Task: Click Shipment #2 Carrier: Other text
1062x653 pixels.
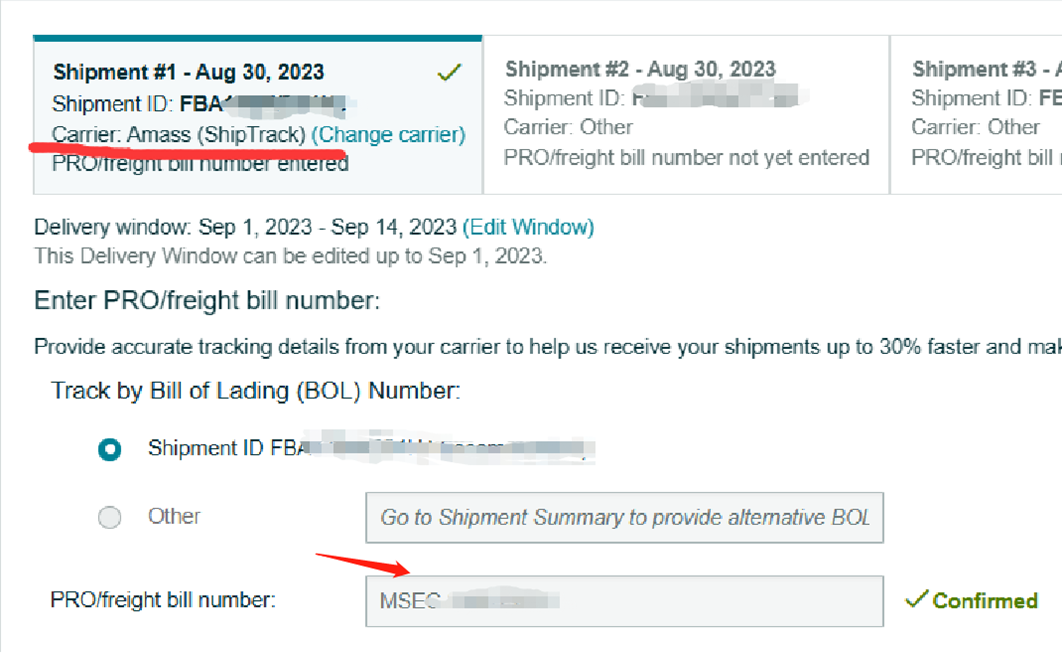Action: tap(568, 127)
